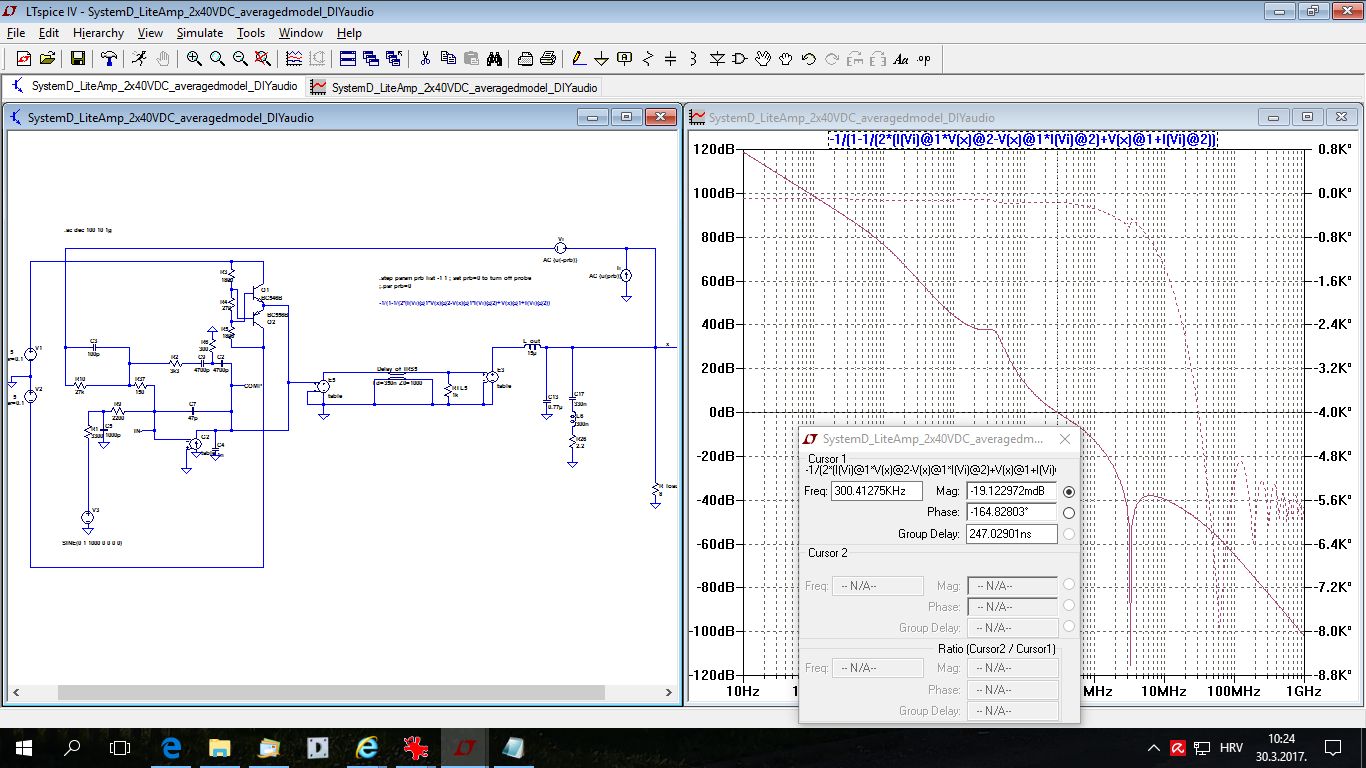Open File Explorer from the taskbar
Viewport: 1366px width, 768px height.
(x=220, y=748)
